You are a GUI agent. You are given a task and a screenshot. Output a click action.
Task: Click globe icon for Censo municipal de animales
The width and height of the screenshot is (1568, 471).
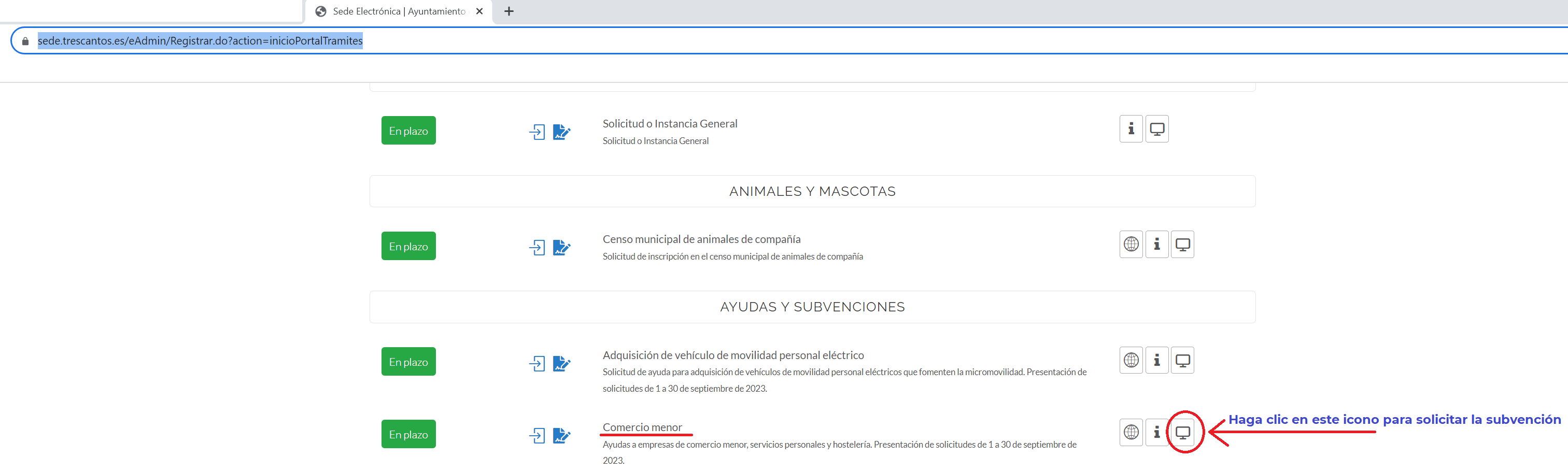tap(1131, 245)
